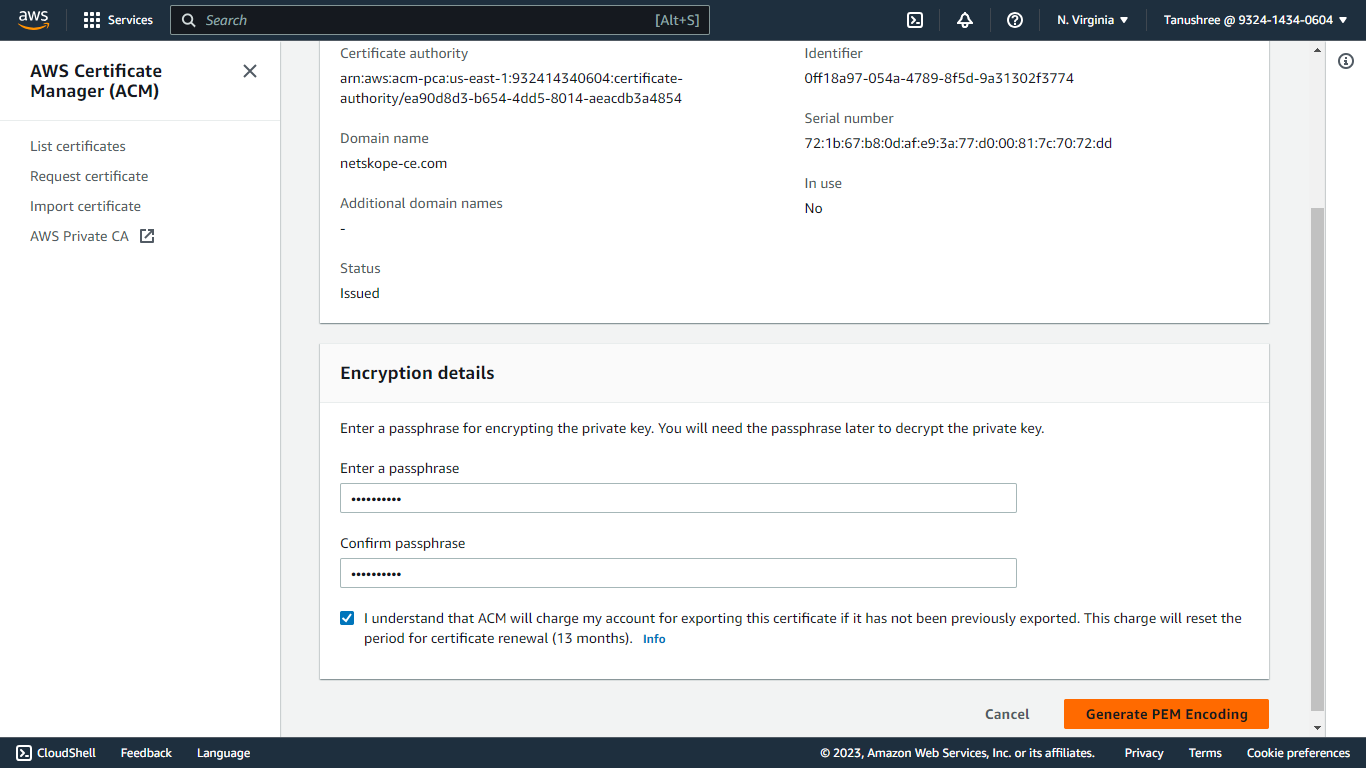Uncheck the ACM export charge acknowledgement checkbox
Image resolution: width=1366 pixels, height=768 pixels.
click(x=347, y=618)
